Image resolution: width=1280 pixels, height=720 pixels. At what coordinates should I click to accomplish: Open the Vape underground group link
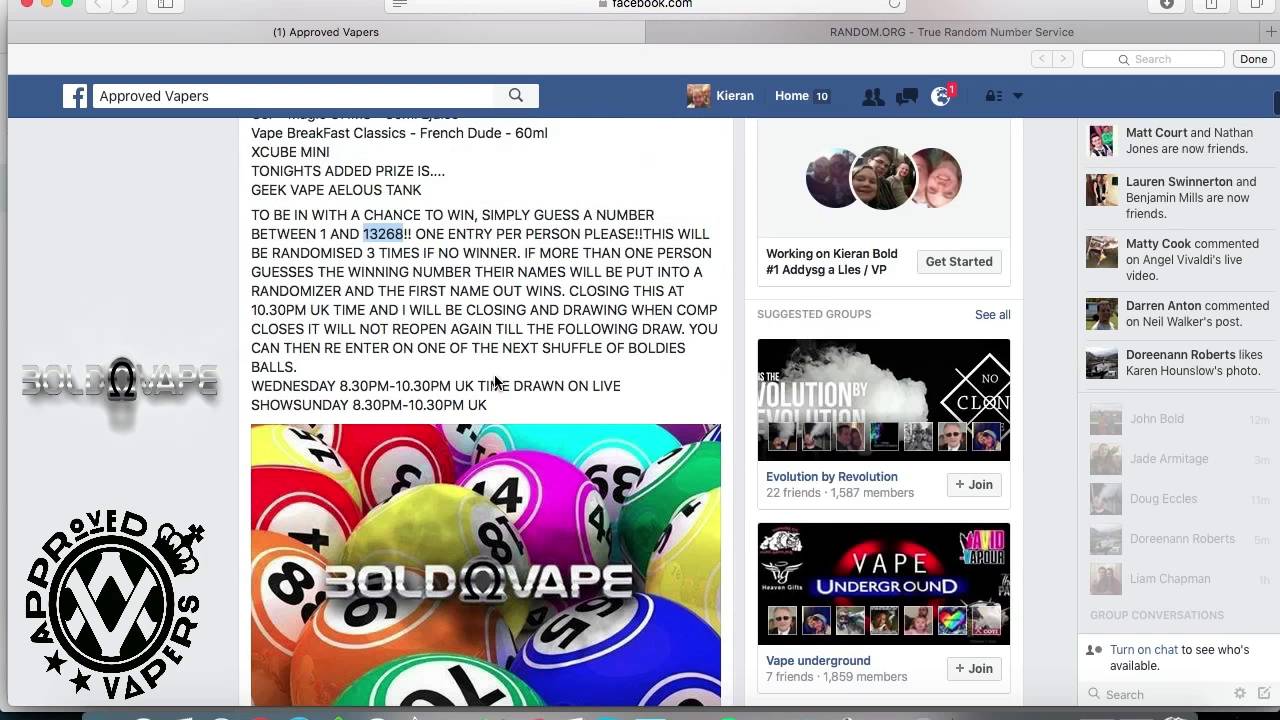818,661
